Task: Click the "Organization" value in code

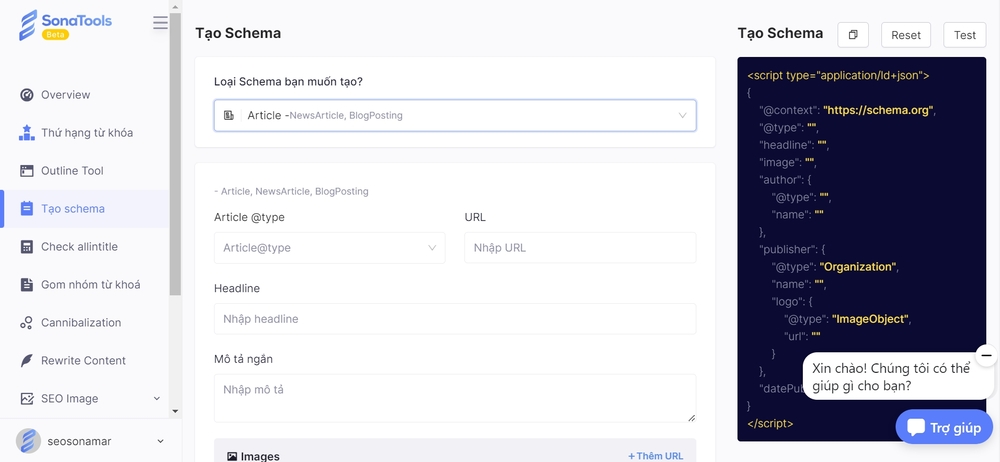Action: [x=858, y=267]
